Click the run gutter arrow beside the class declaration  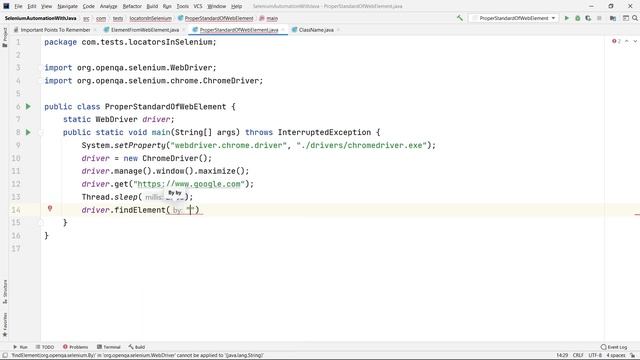pyautogui.click(x=28, y=107)
